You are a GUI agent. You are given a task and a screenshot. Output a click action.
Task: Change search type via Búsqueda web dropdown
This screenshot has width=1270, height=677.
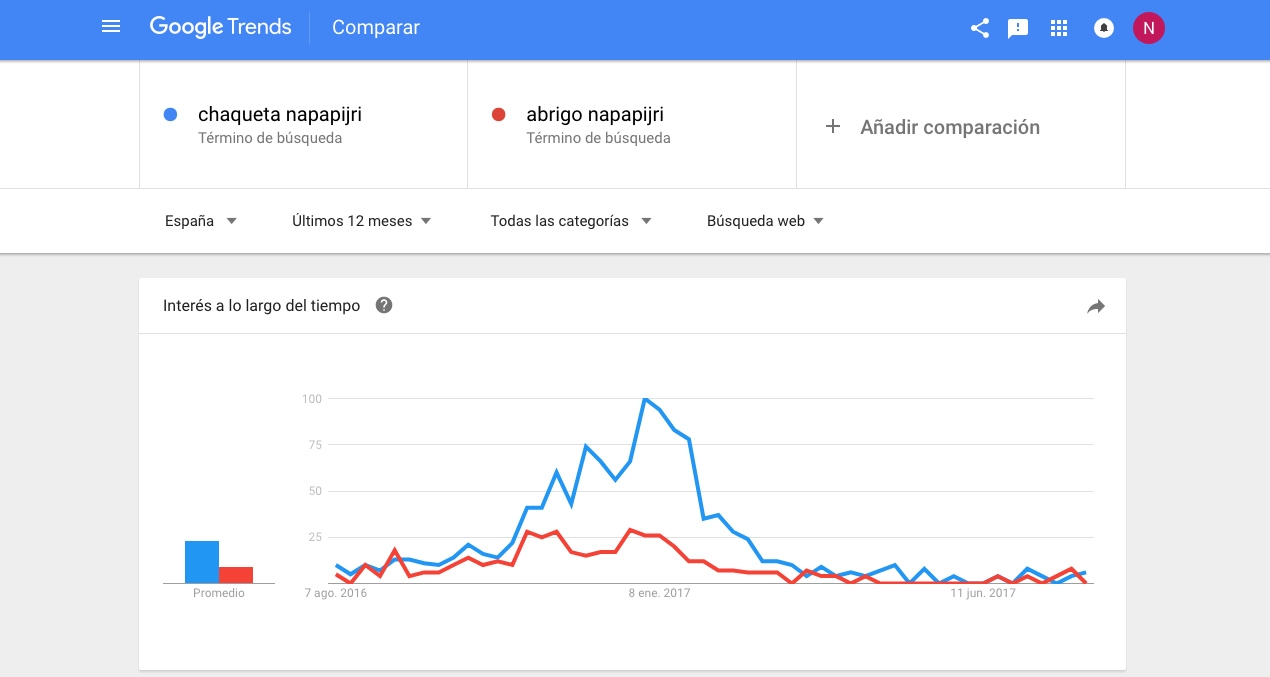pyautogui.click(x=763, y=220)
